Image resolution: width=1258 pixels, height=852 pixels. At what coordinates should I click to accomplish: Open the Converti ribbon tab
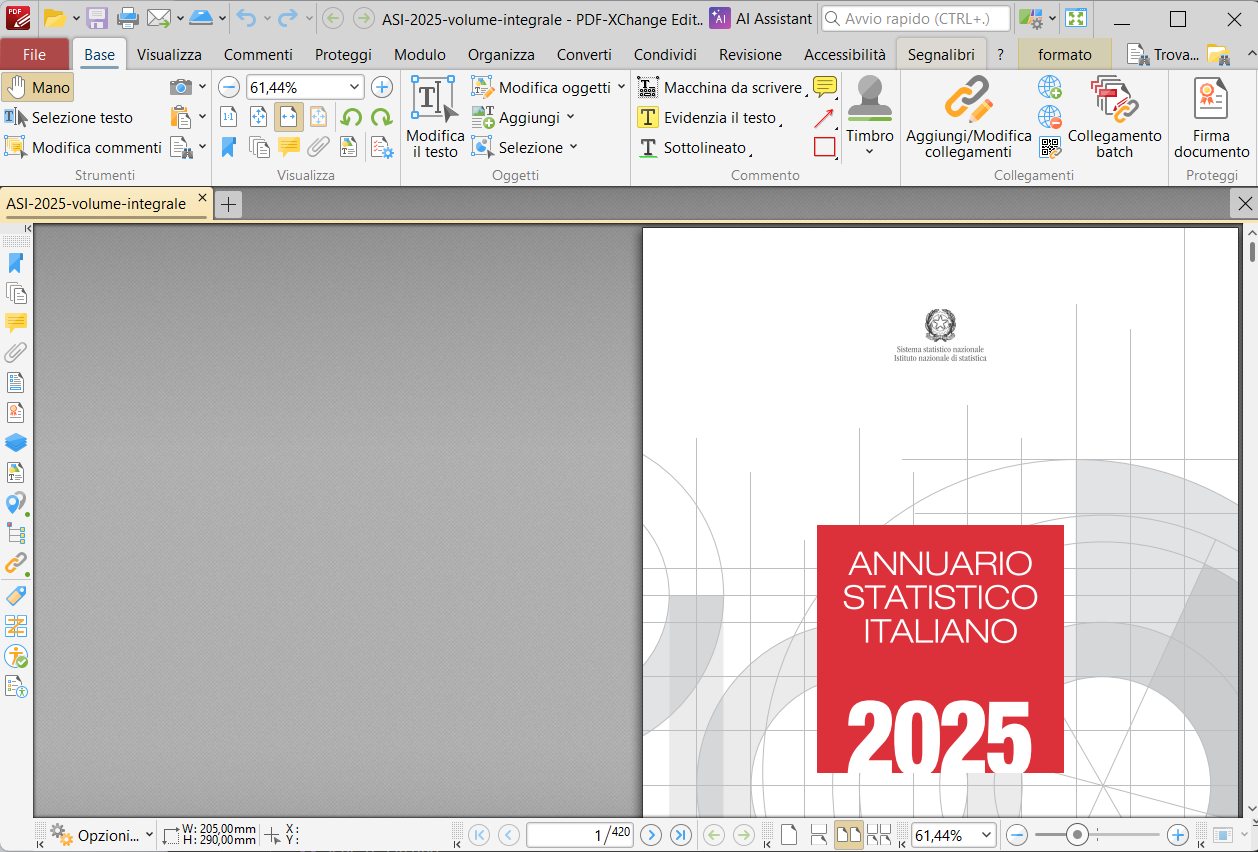[x=584, y=54]
